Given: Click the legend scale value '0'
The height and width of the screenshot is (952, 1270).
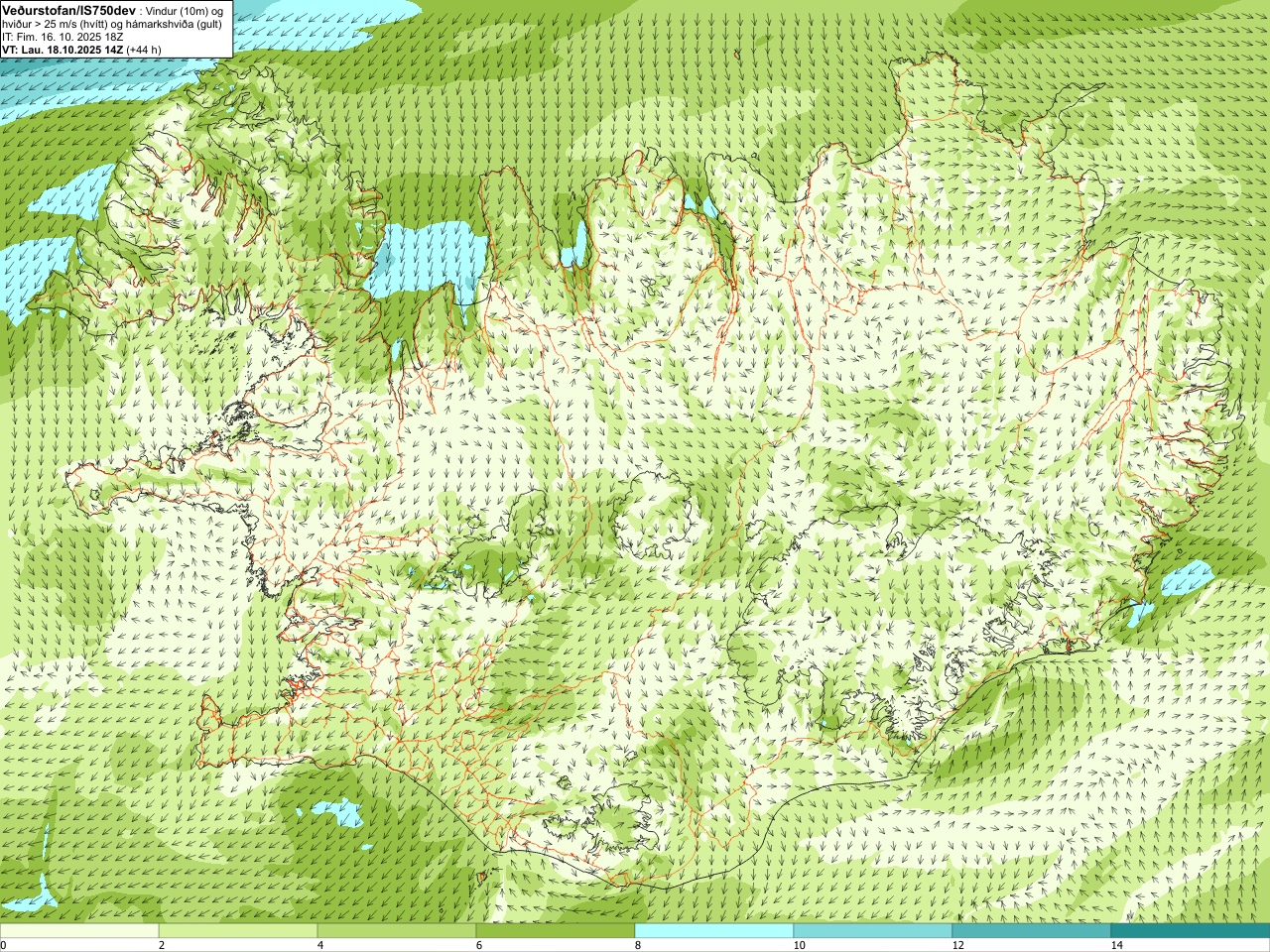Looking at the screenshot, I should pos(4,945).
